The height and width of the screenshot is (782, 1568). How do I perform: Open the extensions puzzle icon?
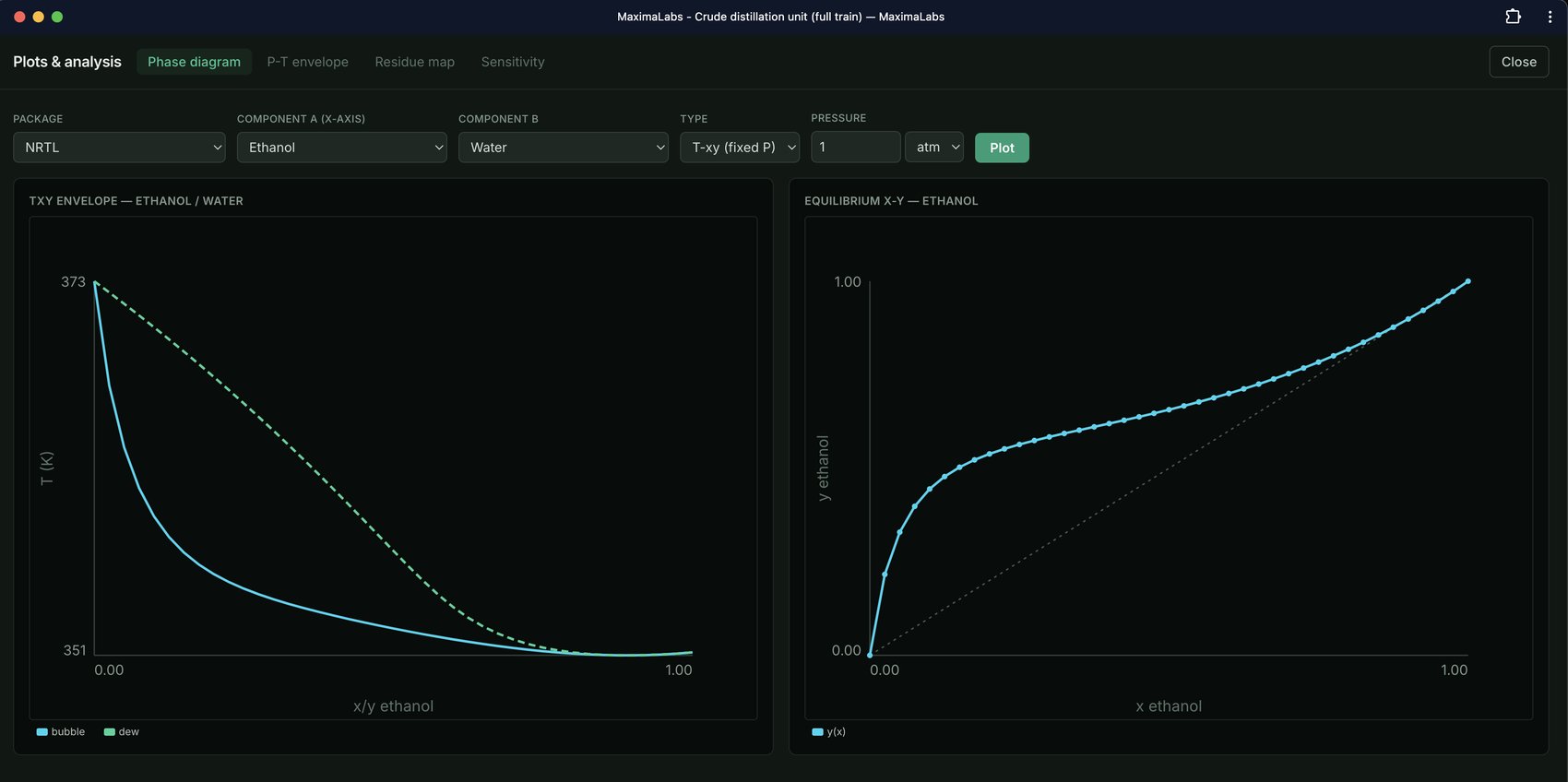pyautogui.click(x=1513, y=17)
